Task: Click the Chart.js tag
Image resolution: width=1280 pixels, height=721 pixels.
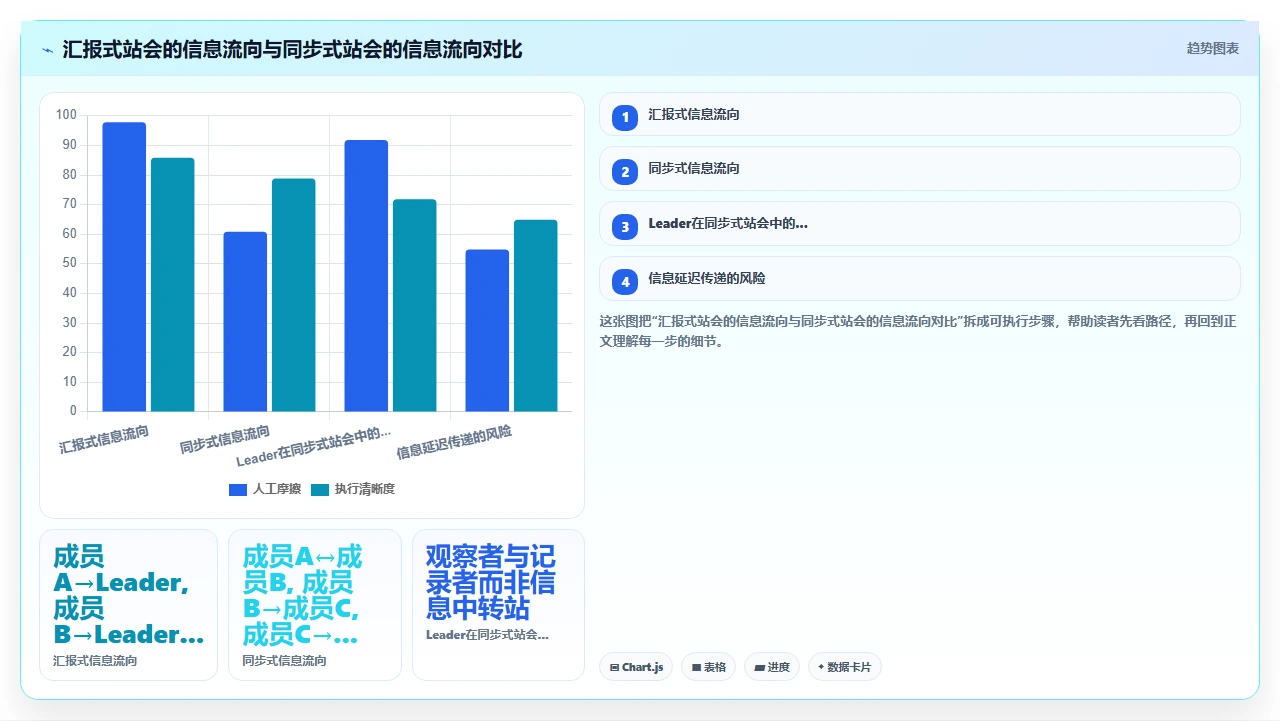Action: coord(636,667)
